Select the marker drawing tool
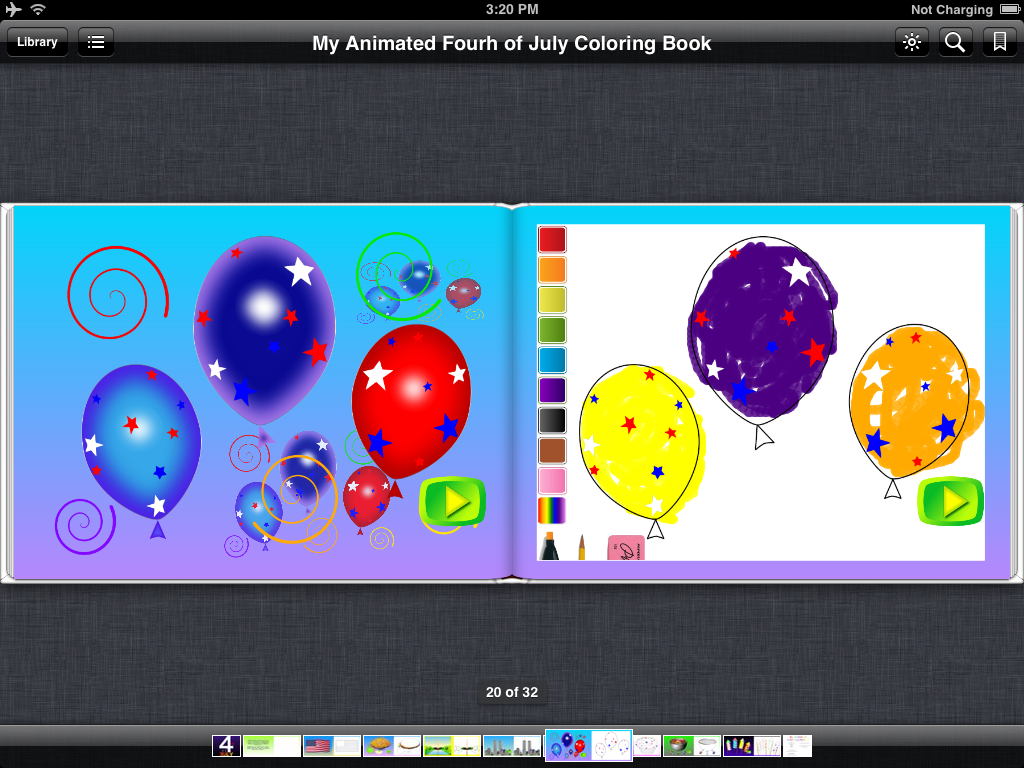This screenshot has width=1024, height=768. (549, 546)
